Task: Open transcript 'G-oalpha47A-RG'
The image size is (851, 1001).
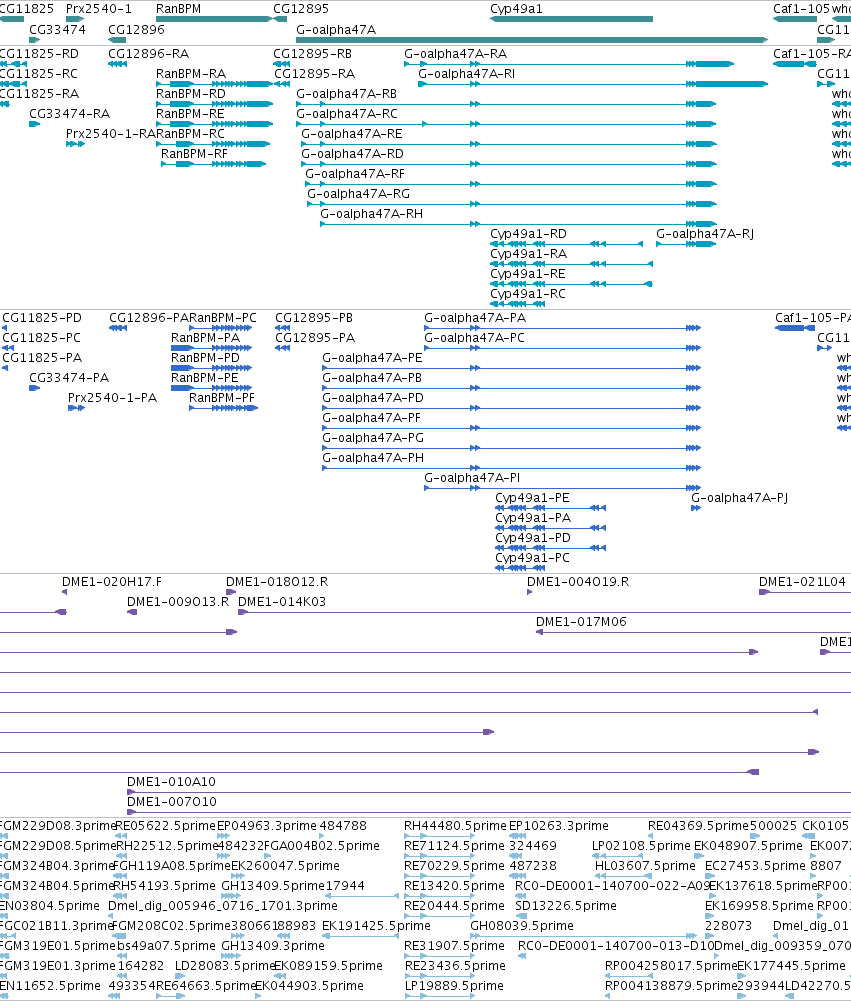Action: tap(359, 194)
